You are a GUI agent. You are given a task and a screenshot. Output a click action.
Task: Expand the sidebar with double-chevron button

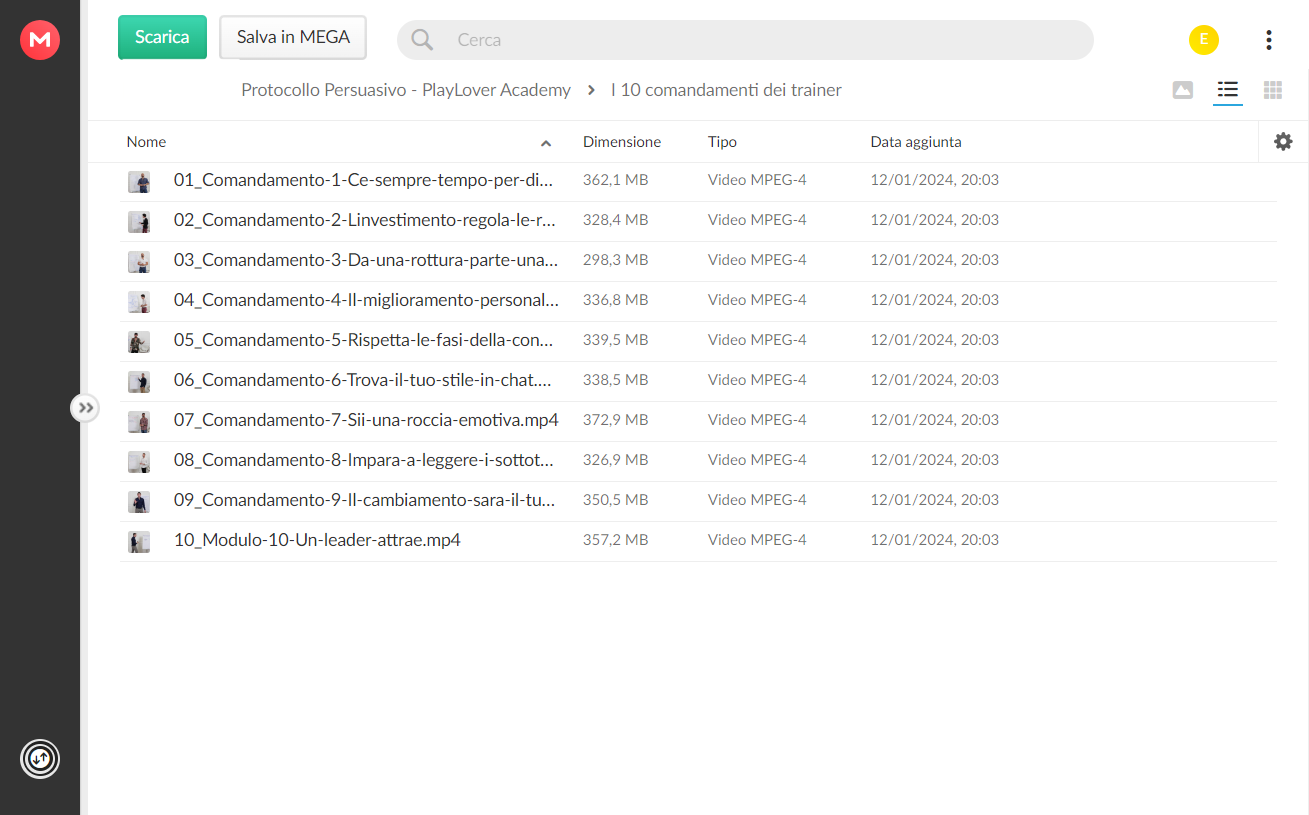85,408
